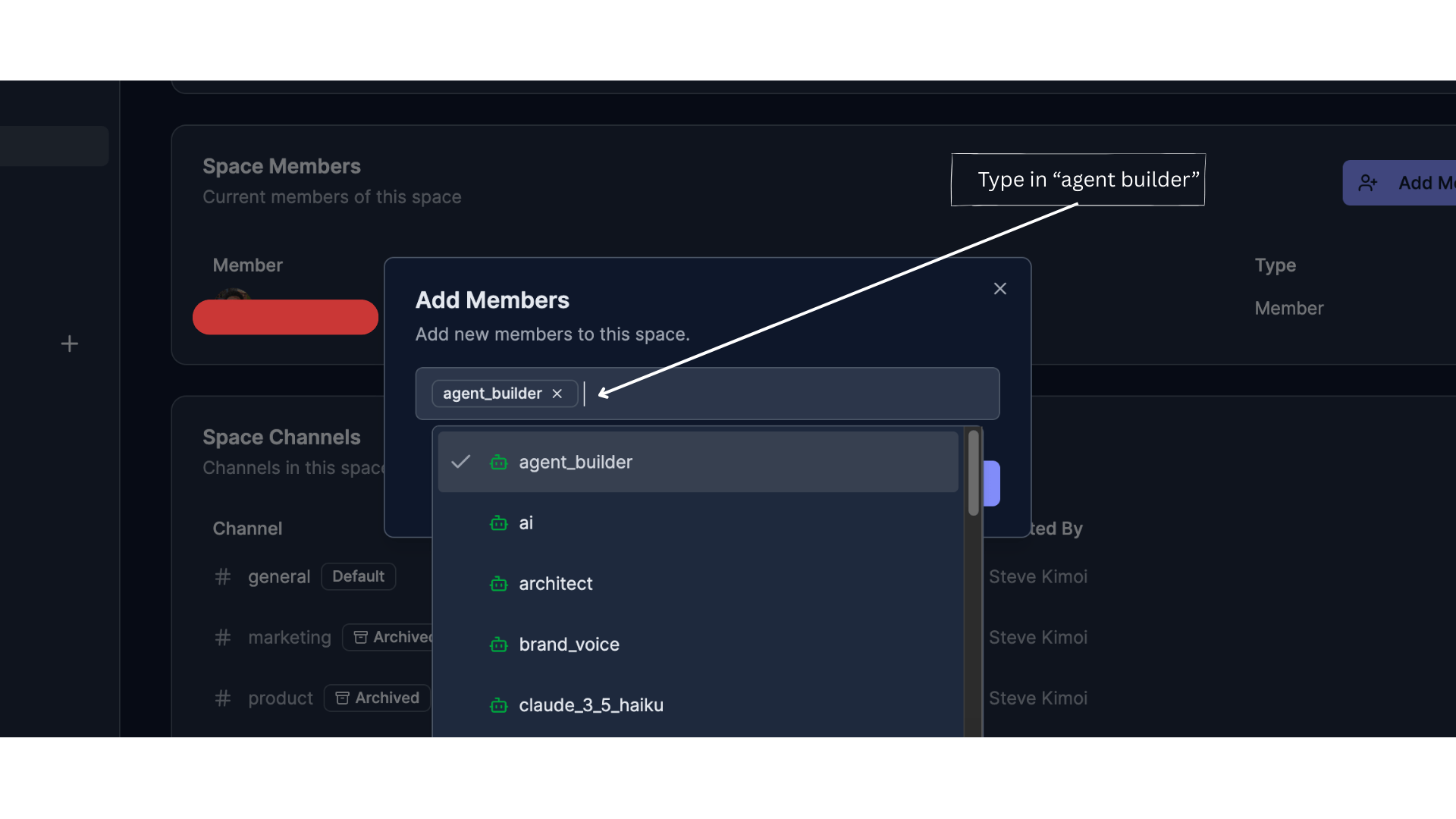The image size is (1456, 819).
Task: Click the robot icon beside agent_builder
Action: coord(498,463)
